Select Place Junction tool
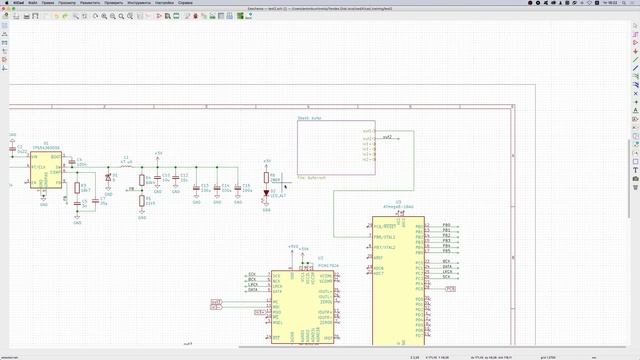Screen dimensions: 640x360 click(636, 102)
